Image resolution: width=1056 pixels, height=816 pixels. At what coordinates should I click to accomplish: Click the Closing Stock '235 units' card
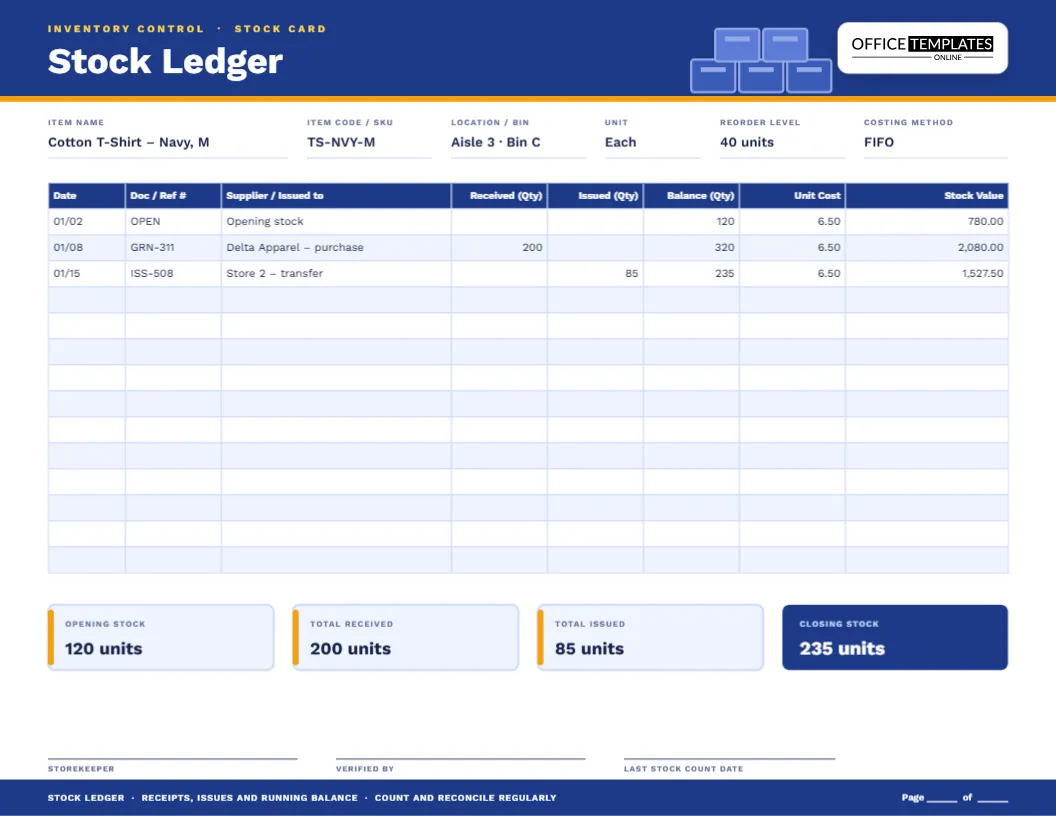click(x=895, y=637)
